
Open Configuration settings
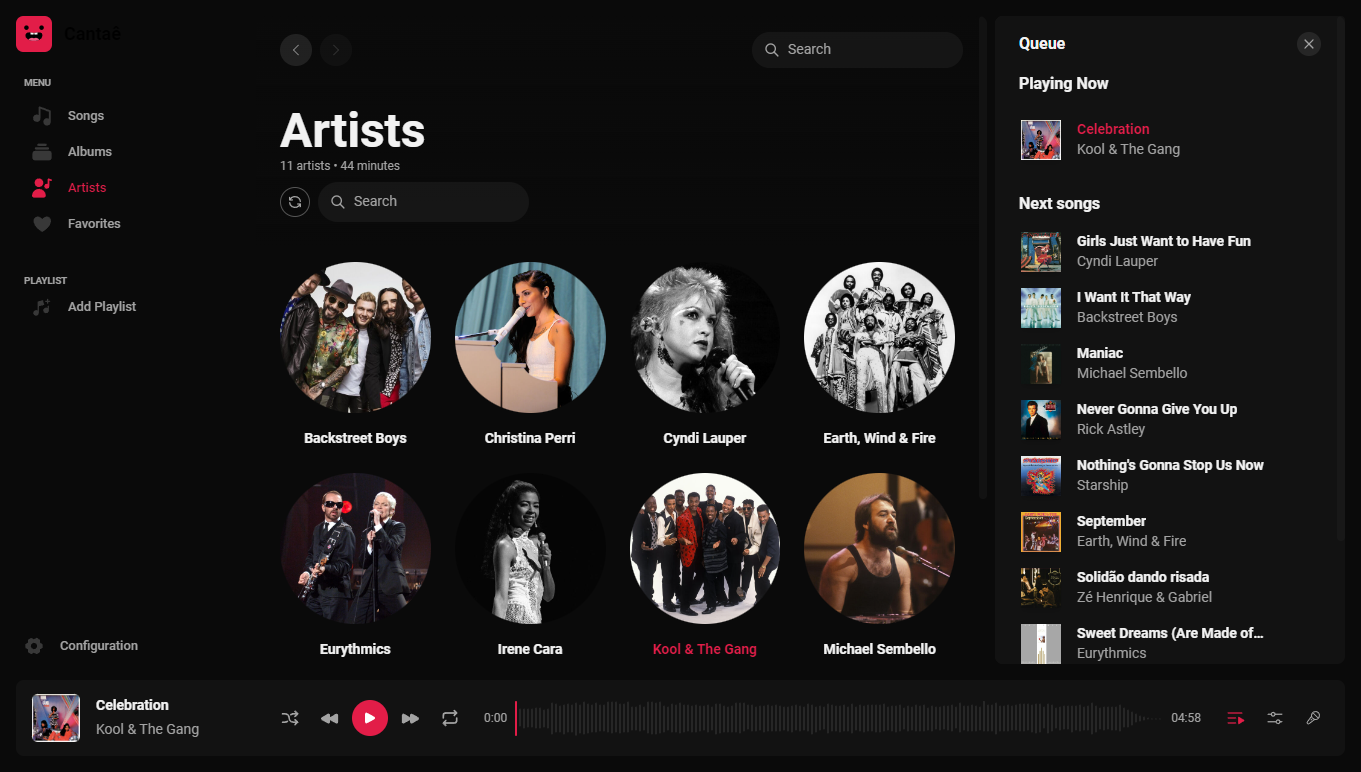coord(82,646)
